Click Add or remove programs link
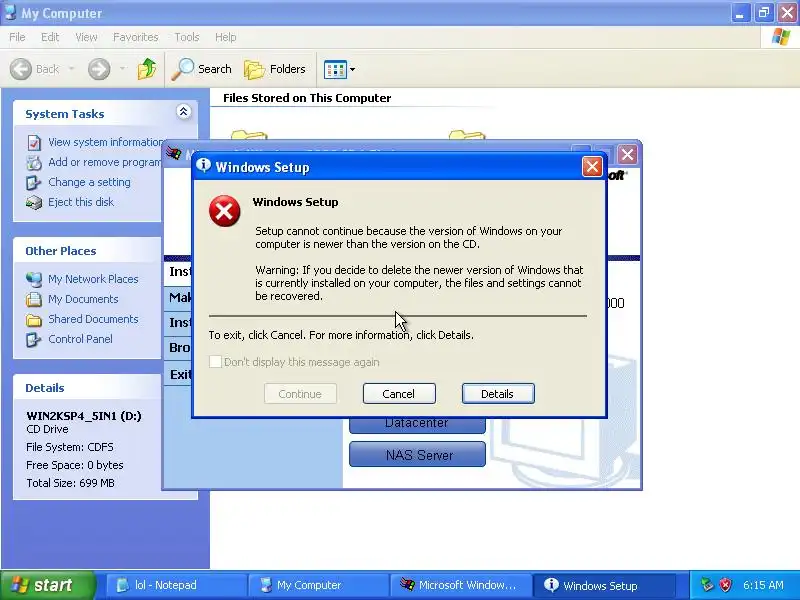Screen dimensions: 800x600 [105, 162]
